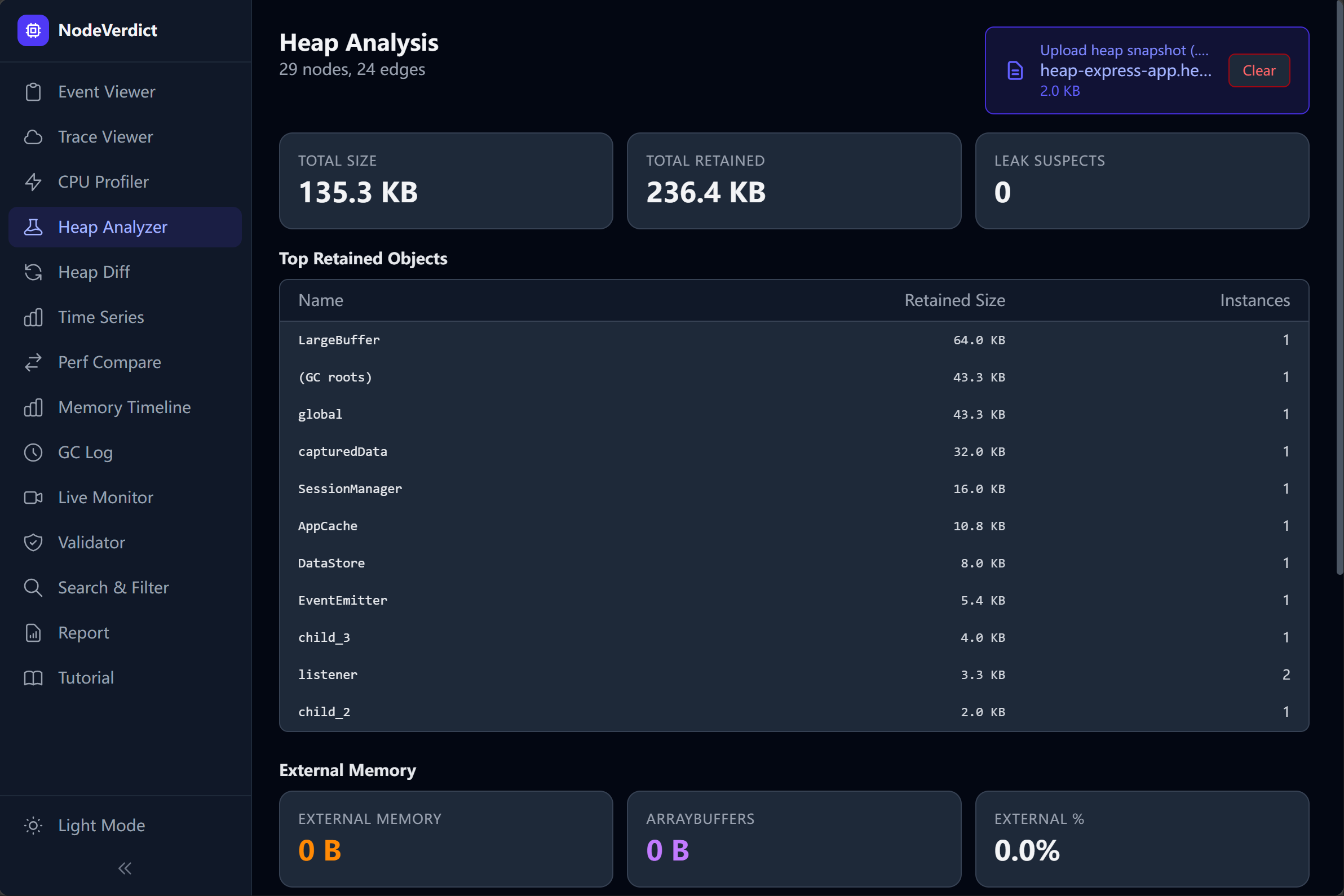Click the Instances column header
This screenshot has width=1344, height=896.
click(1255, 300)
